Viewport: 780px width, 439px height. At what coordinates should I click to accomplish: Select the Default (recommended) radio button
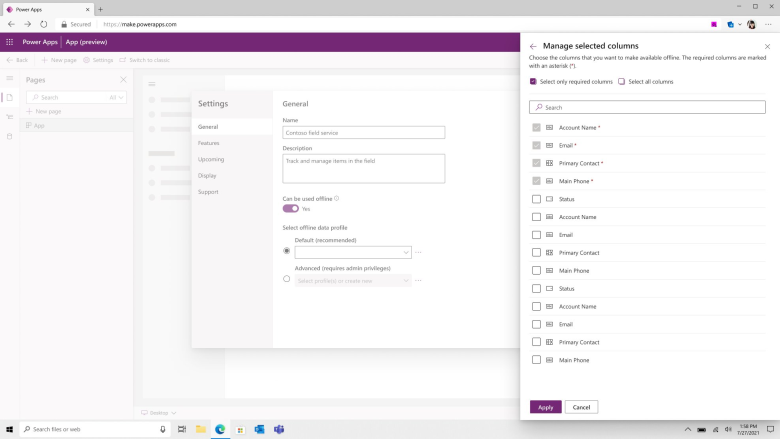[x=287, y=251]
